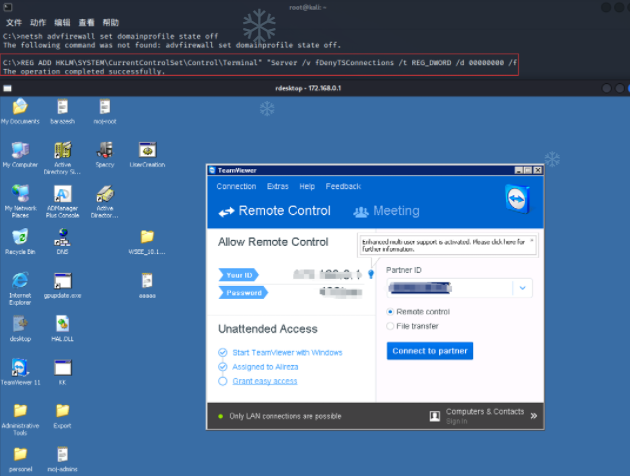This screenshot has height=476, width=630.
Task: Open TeamViewer Connection menu
Action: [x=236, y=186]
